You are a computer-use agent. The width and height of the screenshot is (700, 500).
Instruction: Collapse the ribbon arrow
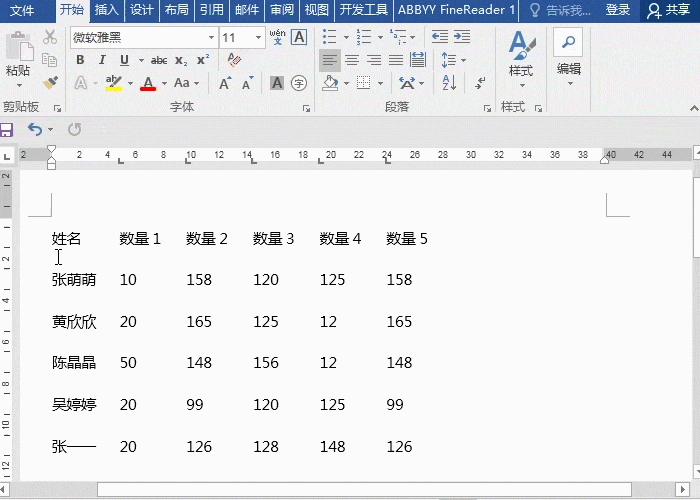click(694, 108)
